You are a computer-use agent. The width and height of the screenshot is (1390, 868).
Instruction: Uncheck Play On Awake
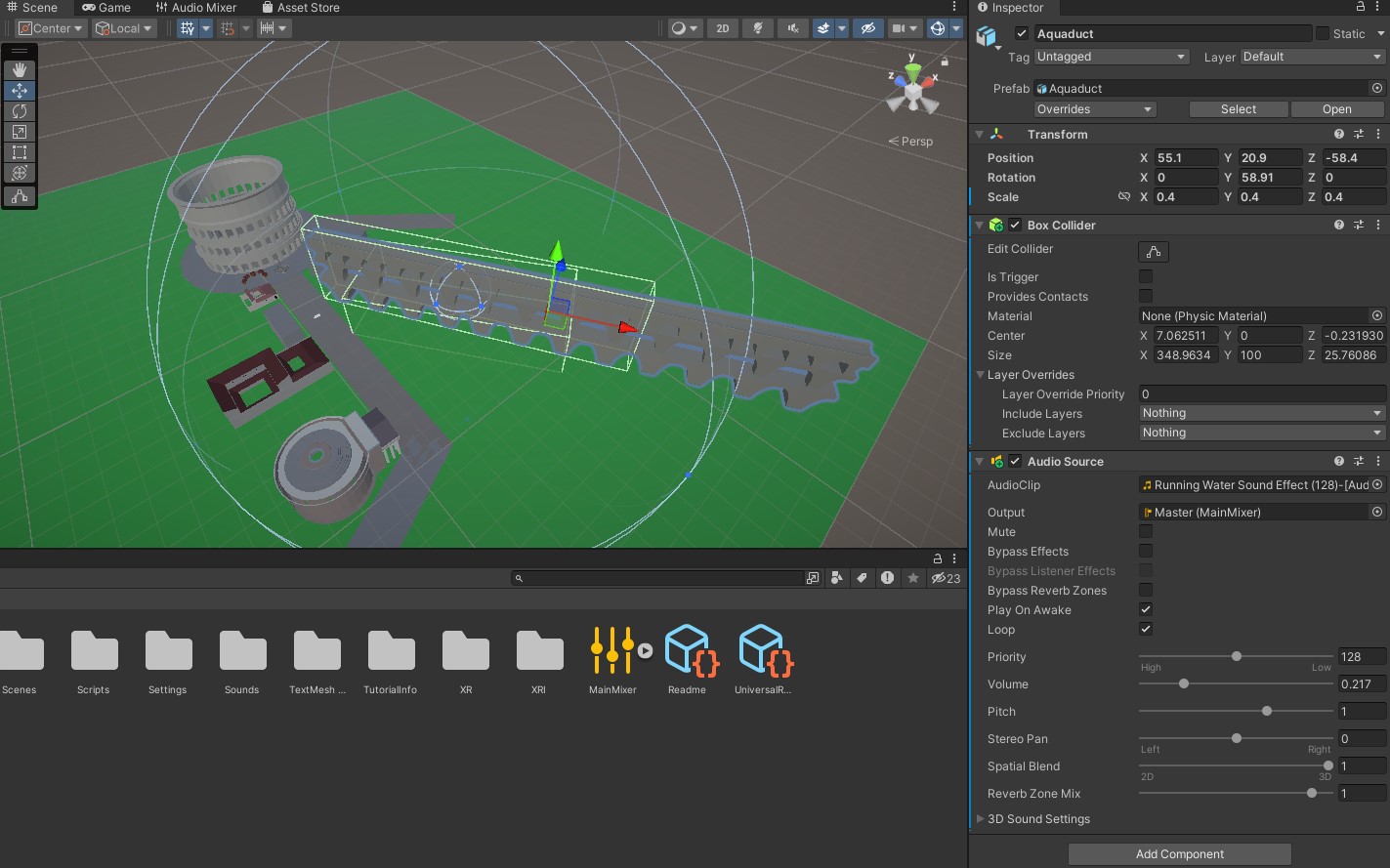tap(1146, 610)
